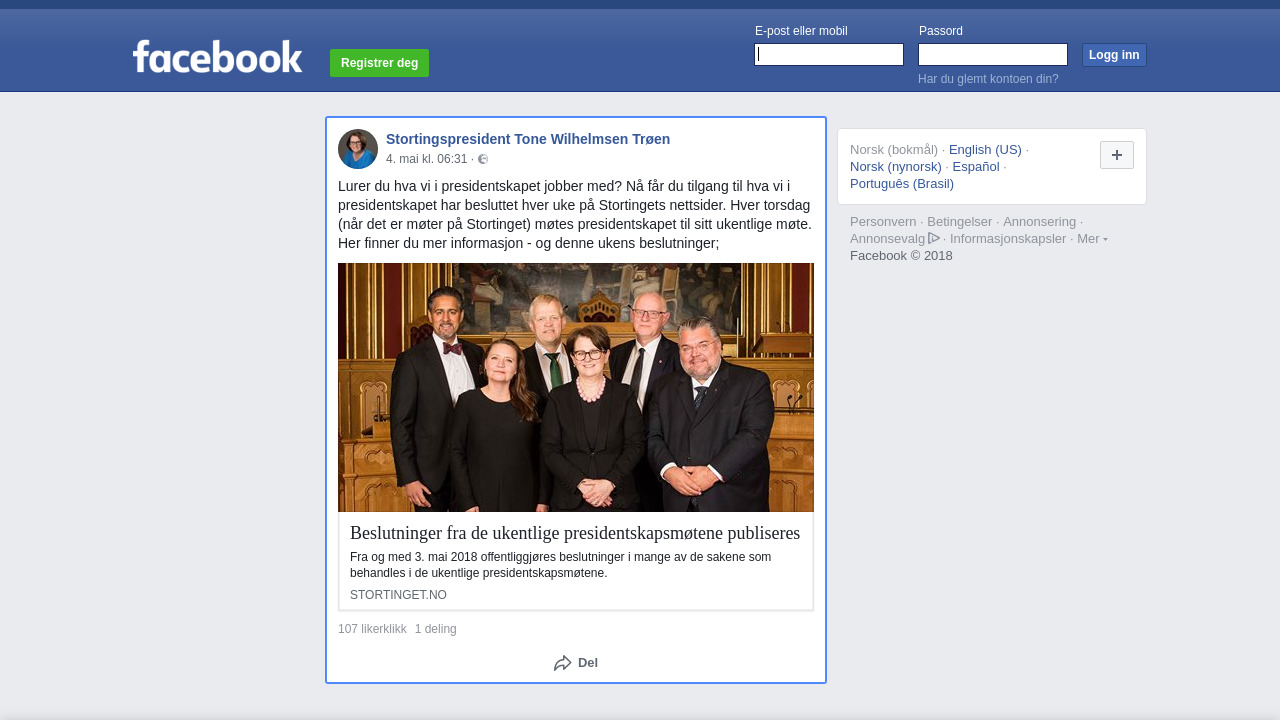This screenshot has height=720, width=1280.
Task: Click the 'Facebook © 2018' copyright text
Action: pyautogui.click(x=901, y=256)
